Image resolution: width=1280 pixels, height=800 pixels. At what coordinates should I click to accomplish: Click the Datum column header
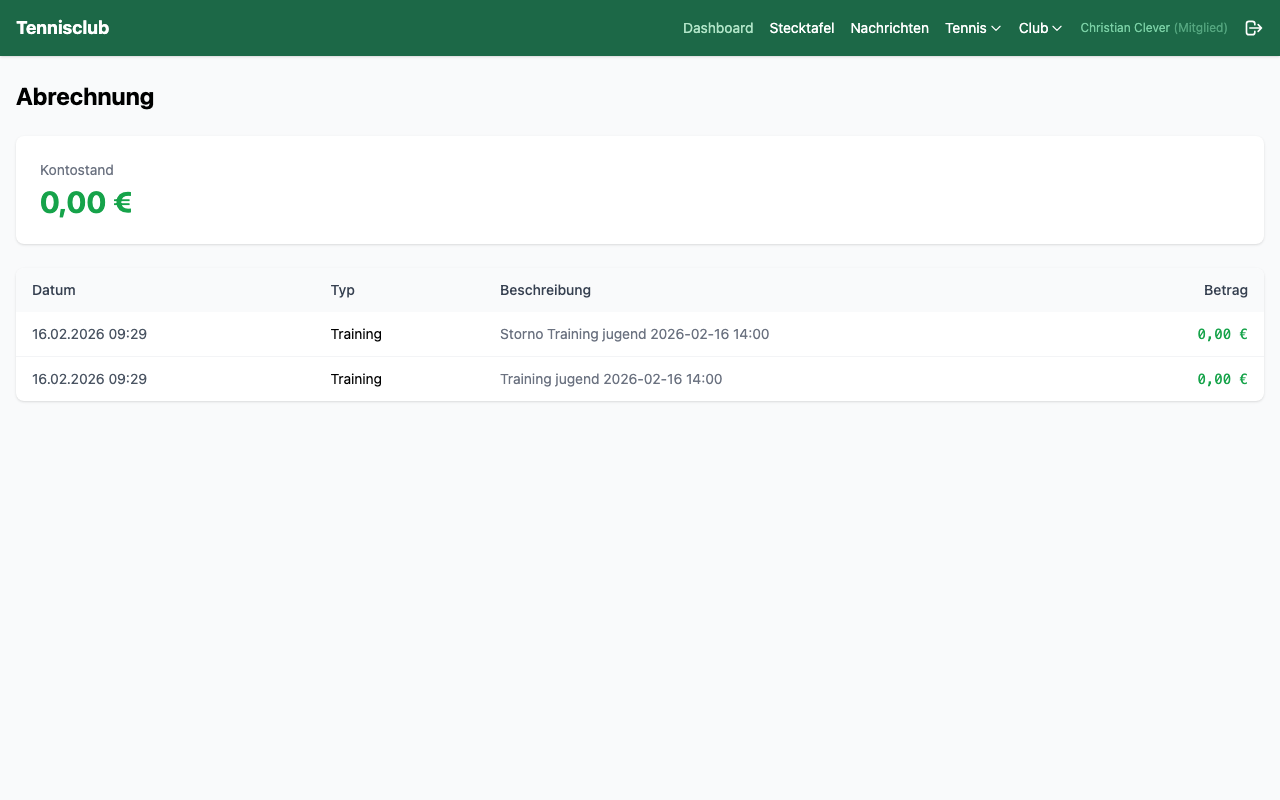[x=54, y=290]
